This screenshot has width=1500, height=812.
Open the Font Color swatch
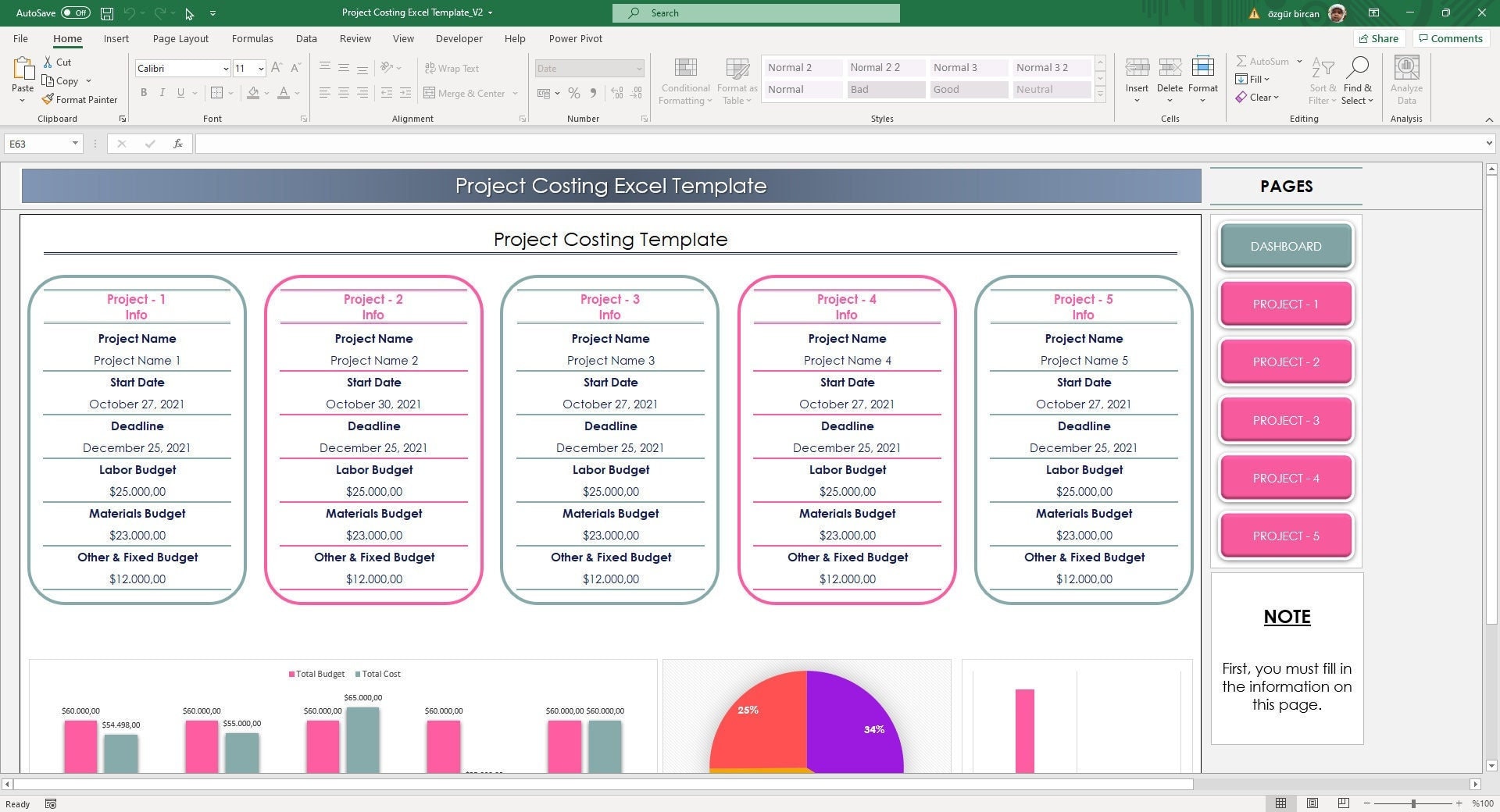(x=284, y=93)
